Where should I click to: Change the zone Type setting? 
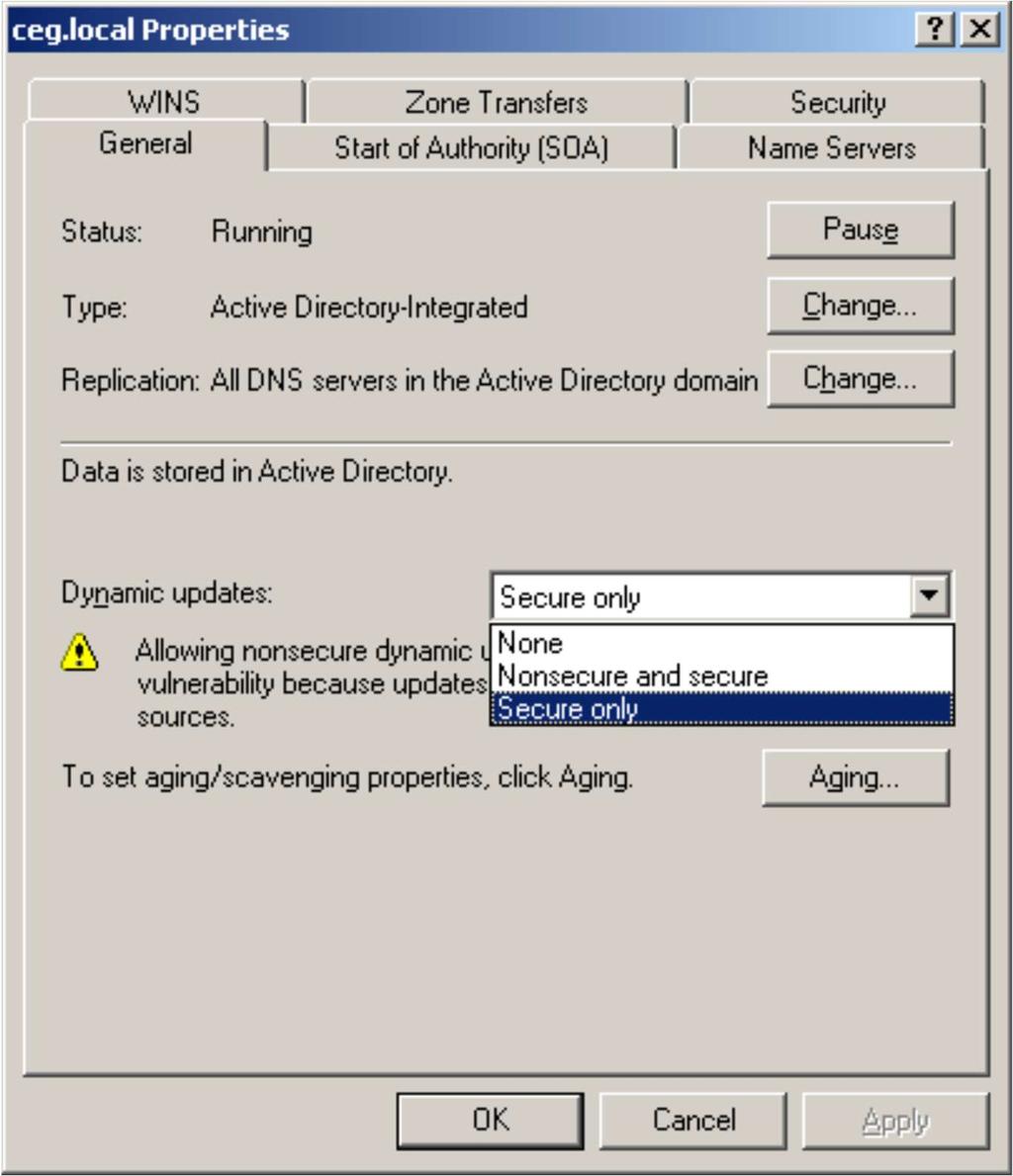pyautogui.click(x=861, y=306)
